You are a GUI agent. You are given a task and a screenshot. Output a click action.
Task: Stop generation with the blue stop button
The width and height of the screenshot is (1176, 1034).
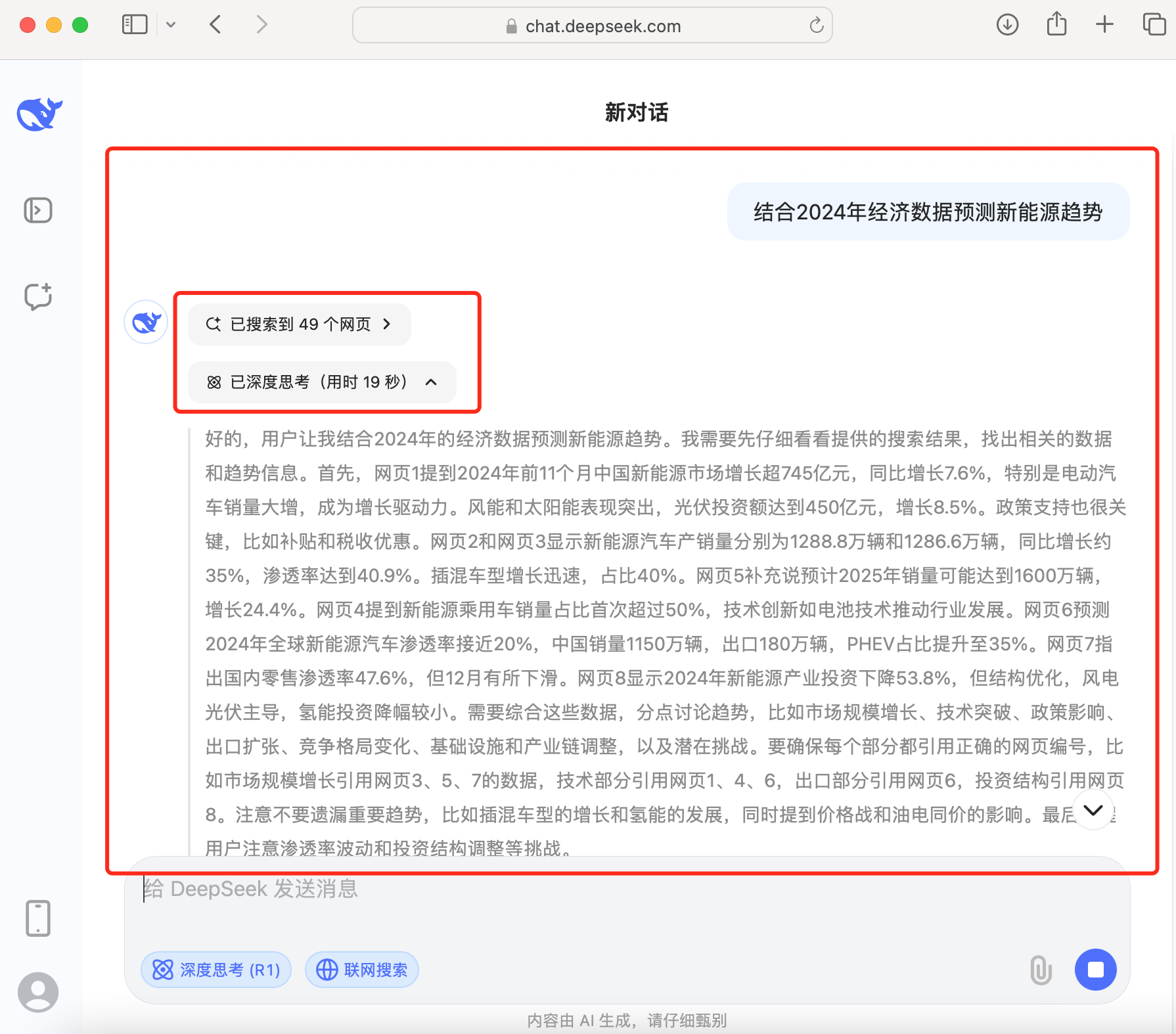coord(1095,970)
